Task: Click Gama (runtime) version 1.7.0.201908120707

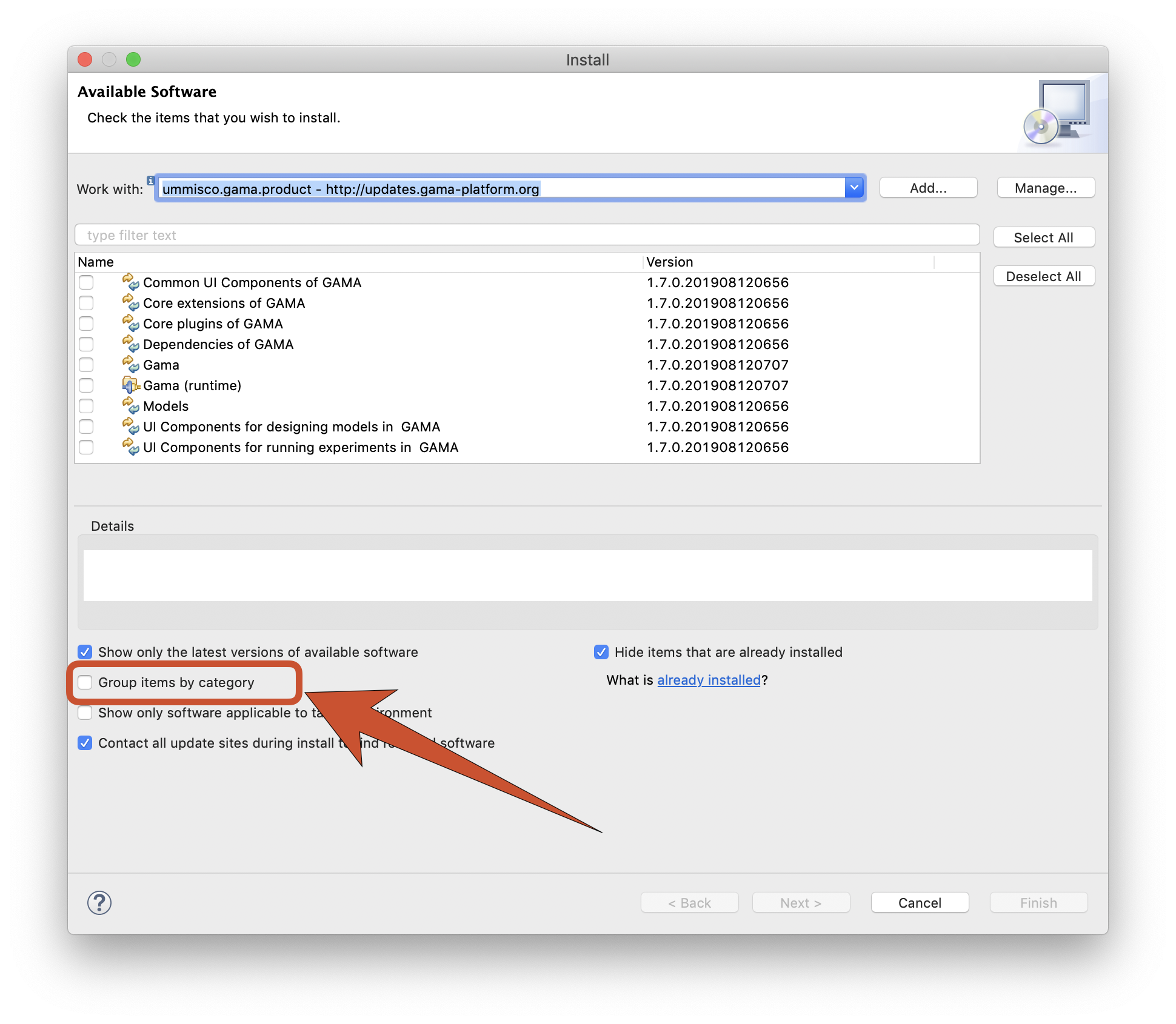Action: click(x=718, y=385)
